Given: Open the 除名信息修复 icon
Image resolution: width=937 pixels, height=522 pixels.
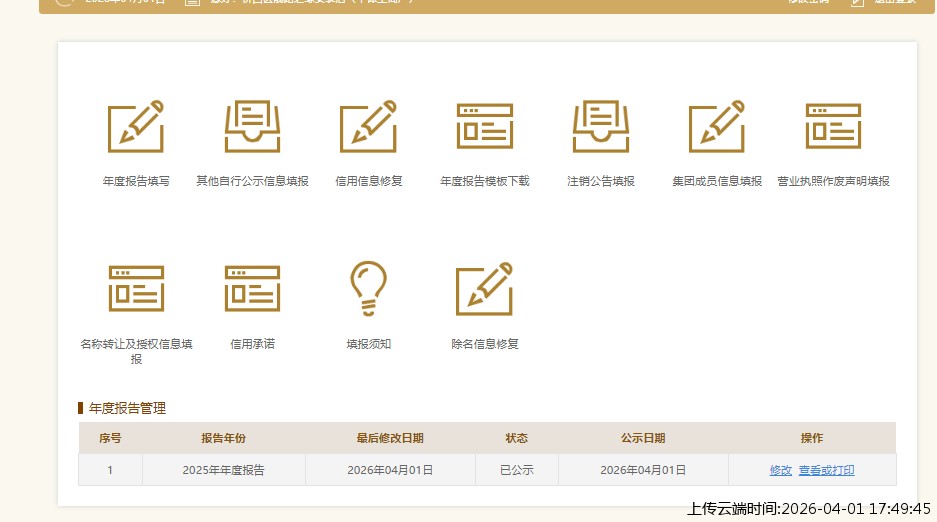Looking at the screenshot, I should pos(485,289).
